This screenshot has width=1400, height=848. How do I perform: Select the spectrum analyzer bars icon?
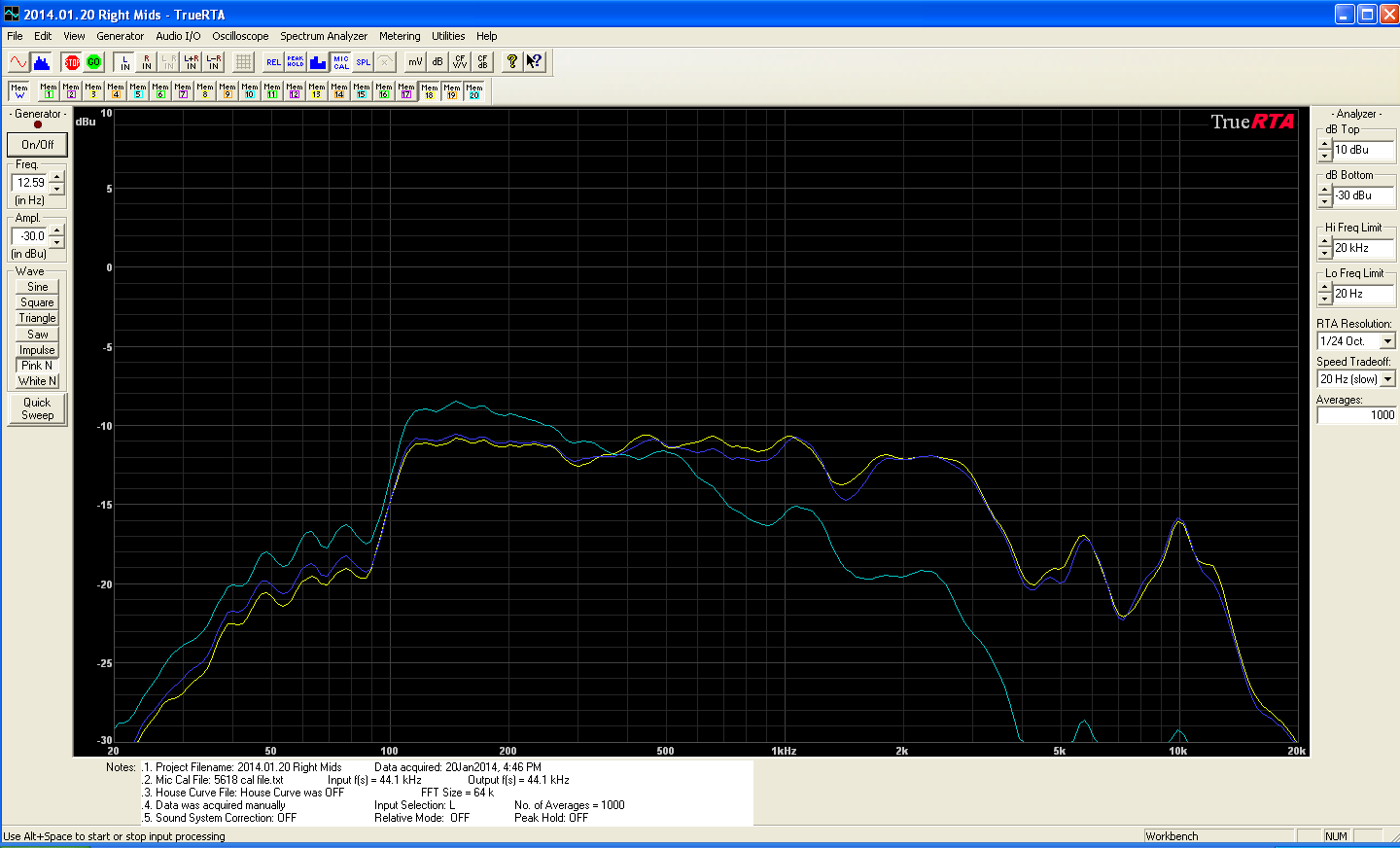tap(41, 62)
